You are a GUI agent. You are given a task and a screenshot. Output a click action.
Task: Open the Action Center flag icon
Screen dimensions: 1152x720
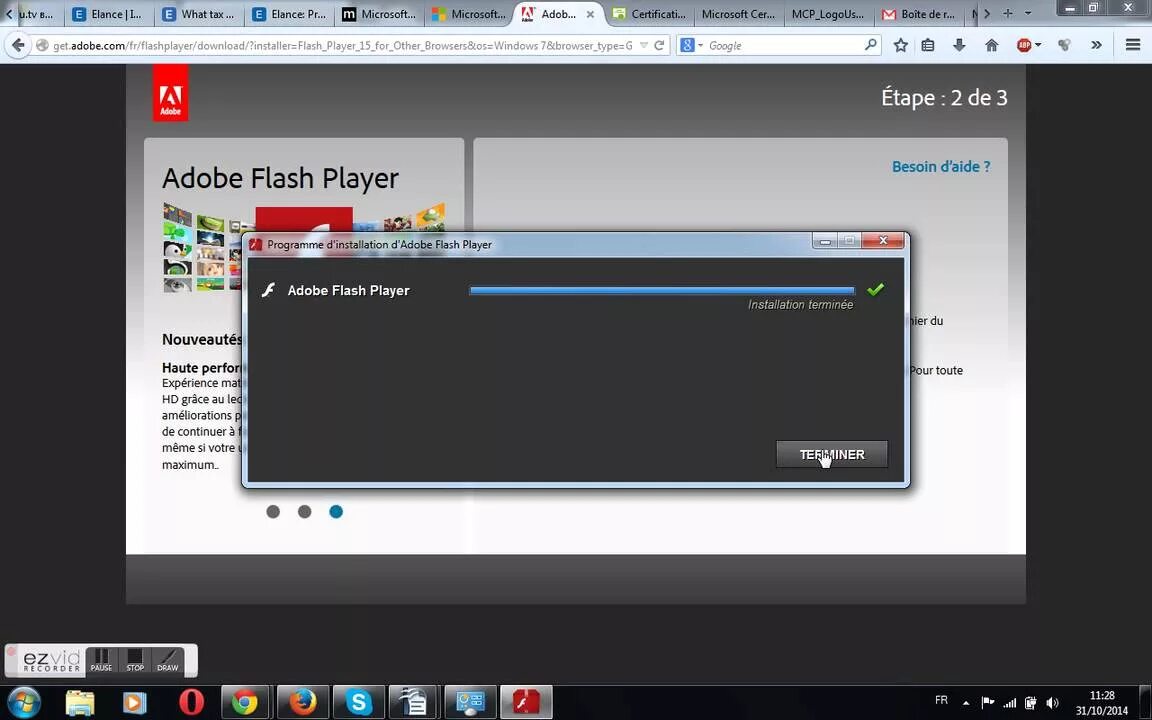[x=988, y=703]
